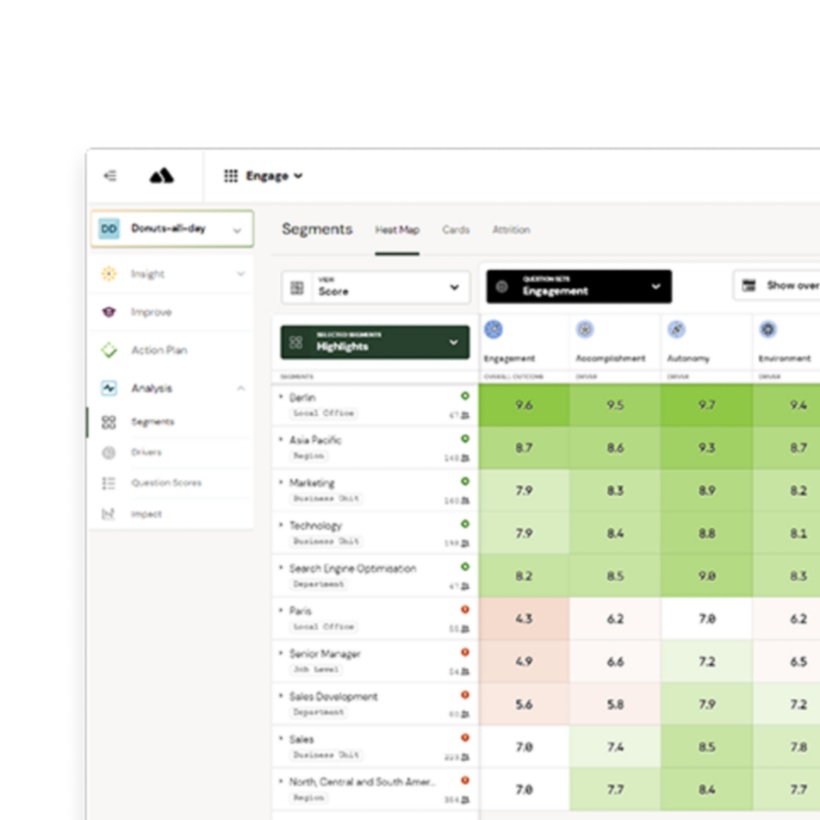Open the Question Sets Engagement dropdown
Screen dimensions: 820x820
(x=579, y=287)
